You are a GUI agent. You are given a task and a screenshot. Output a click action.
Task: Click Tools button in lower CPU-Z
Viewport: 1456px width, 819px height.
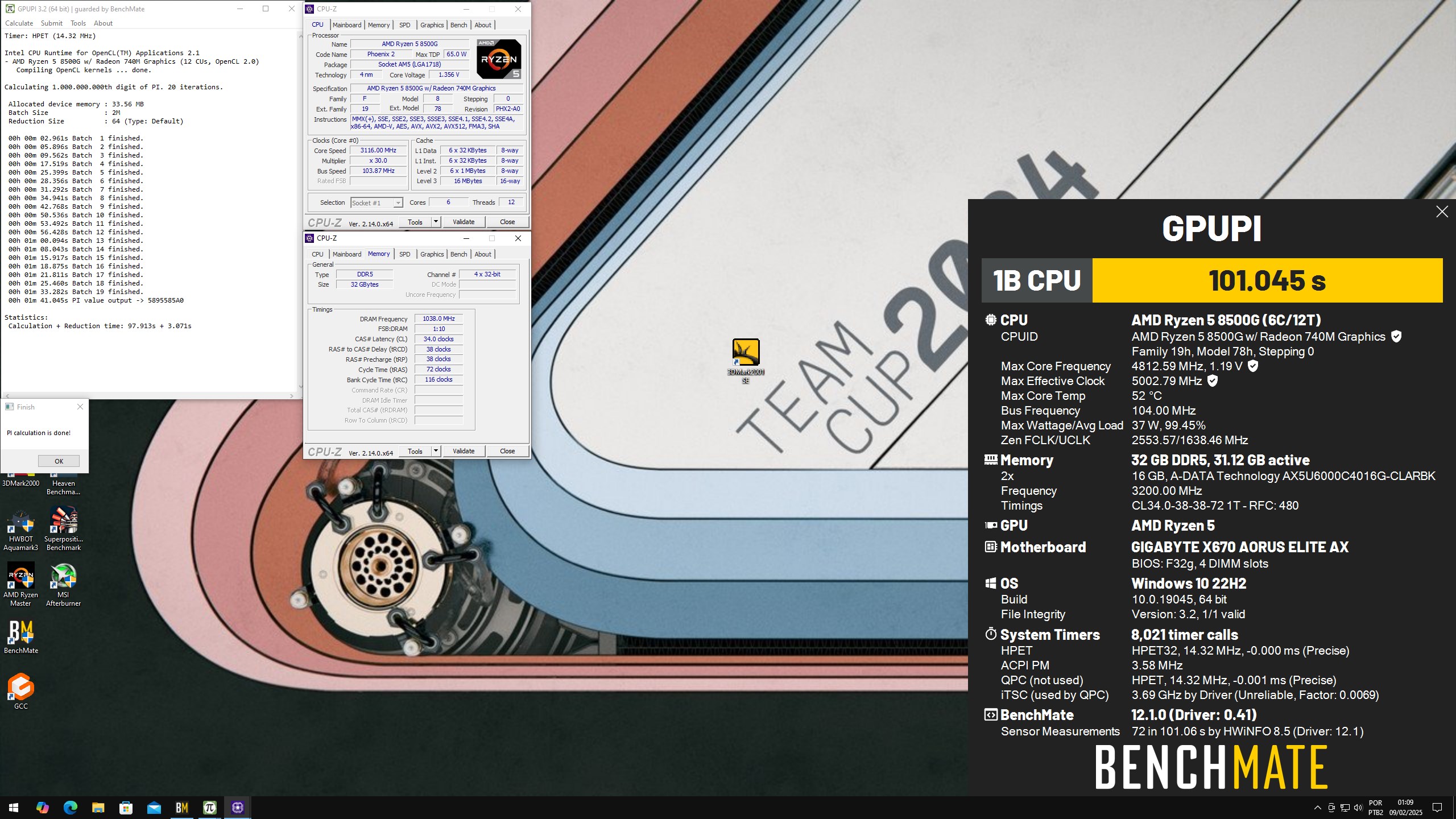[415, 451]
